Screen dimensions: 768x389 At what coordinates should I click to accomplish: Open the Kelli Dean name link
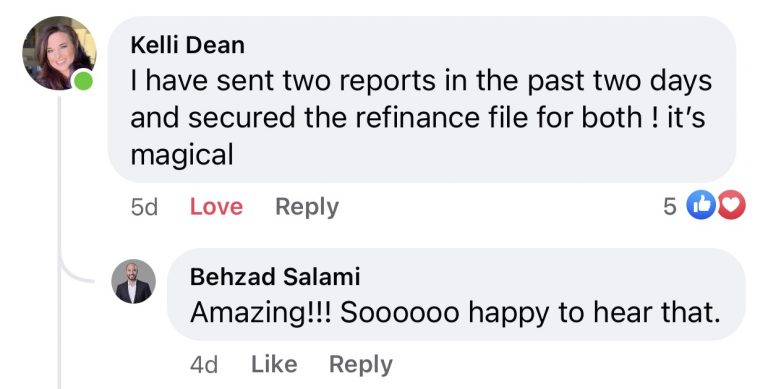[x=188, y=46]
